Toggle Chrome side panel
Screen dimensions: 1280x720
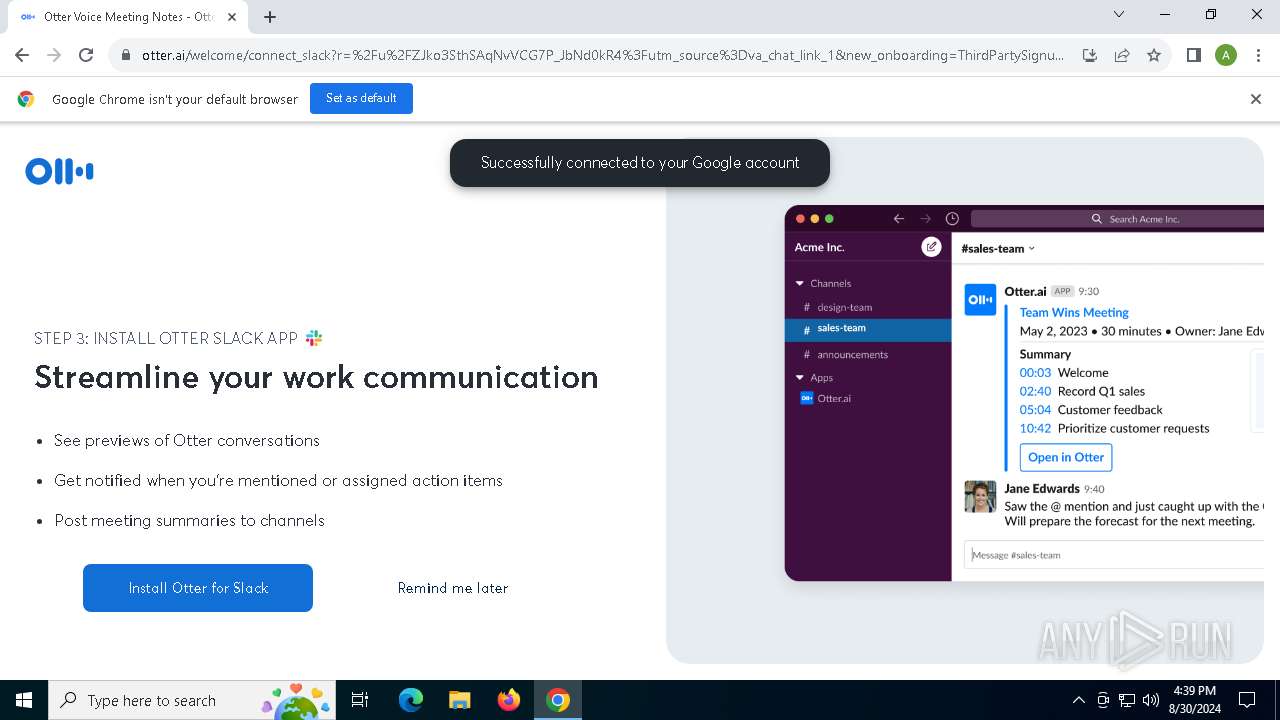1194,55
